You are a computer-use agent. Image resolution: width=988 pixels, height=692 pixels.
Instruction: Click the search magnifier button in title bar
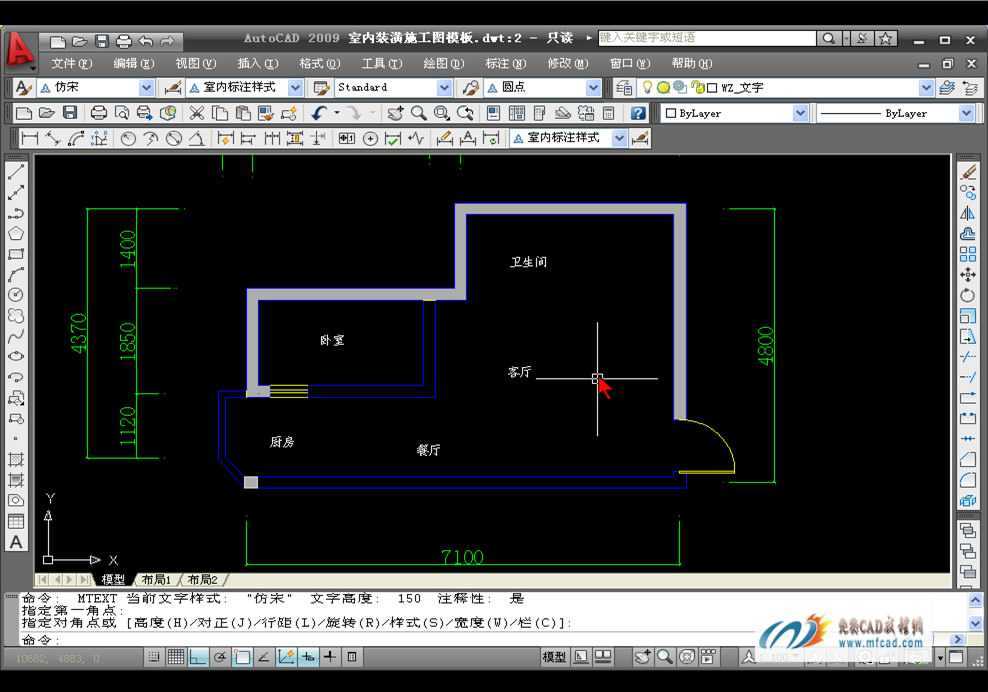coord(829,38)
